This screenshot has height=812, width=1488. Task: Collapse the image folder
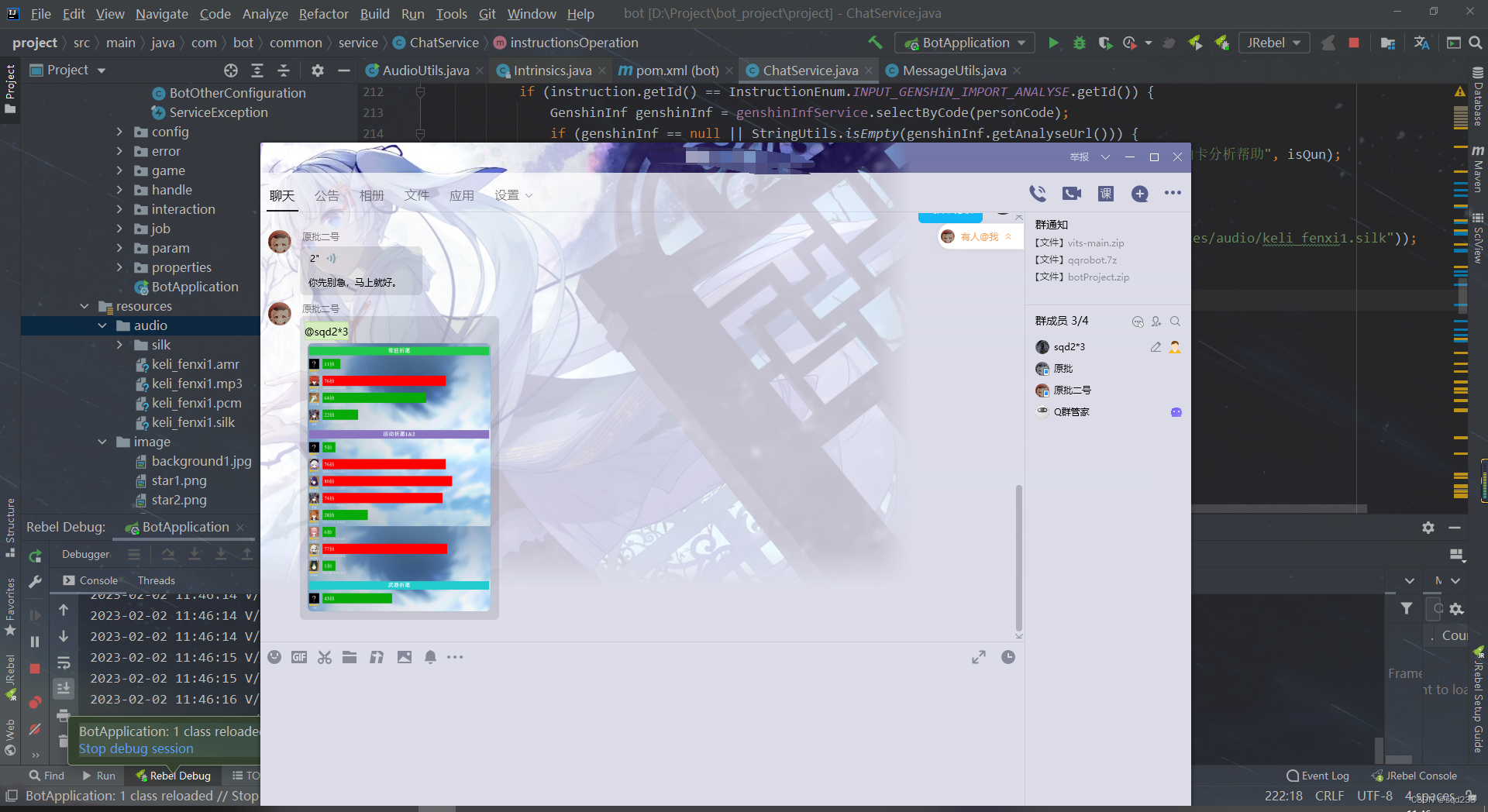[102, 442]
